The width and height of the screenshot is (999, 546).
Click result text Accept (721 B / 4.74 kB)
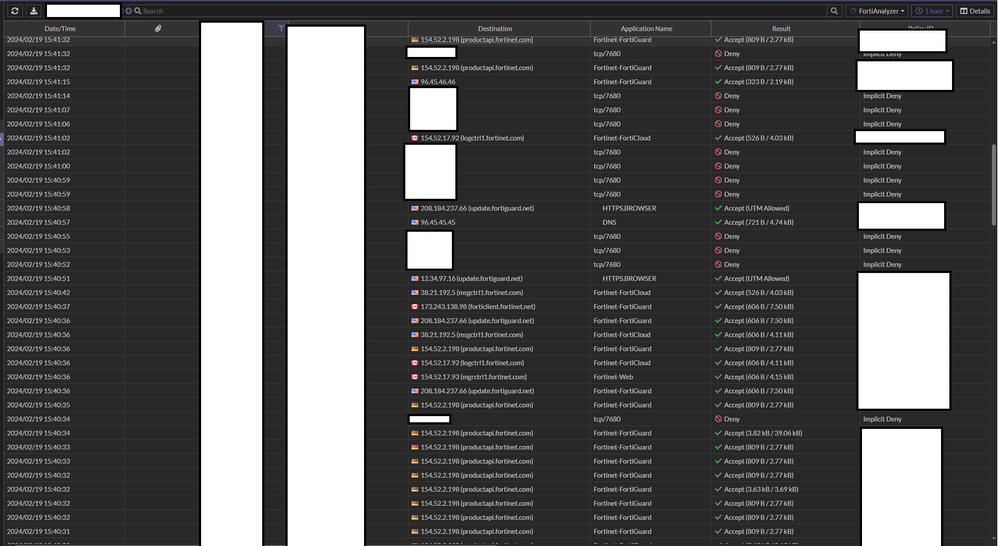(759, 222)
